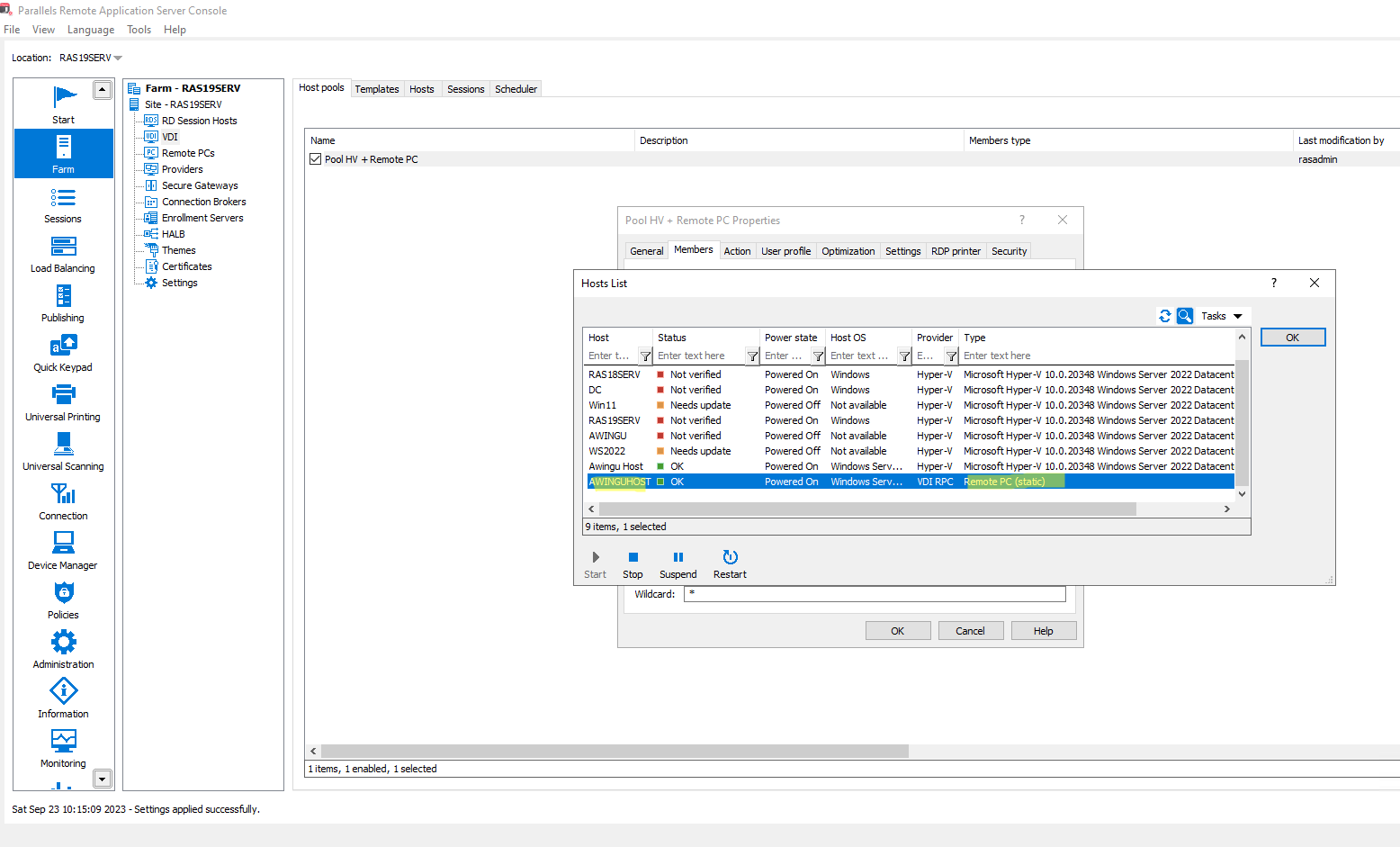
Task: Open Universal Printing category
Action: (63, 402)
